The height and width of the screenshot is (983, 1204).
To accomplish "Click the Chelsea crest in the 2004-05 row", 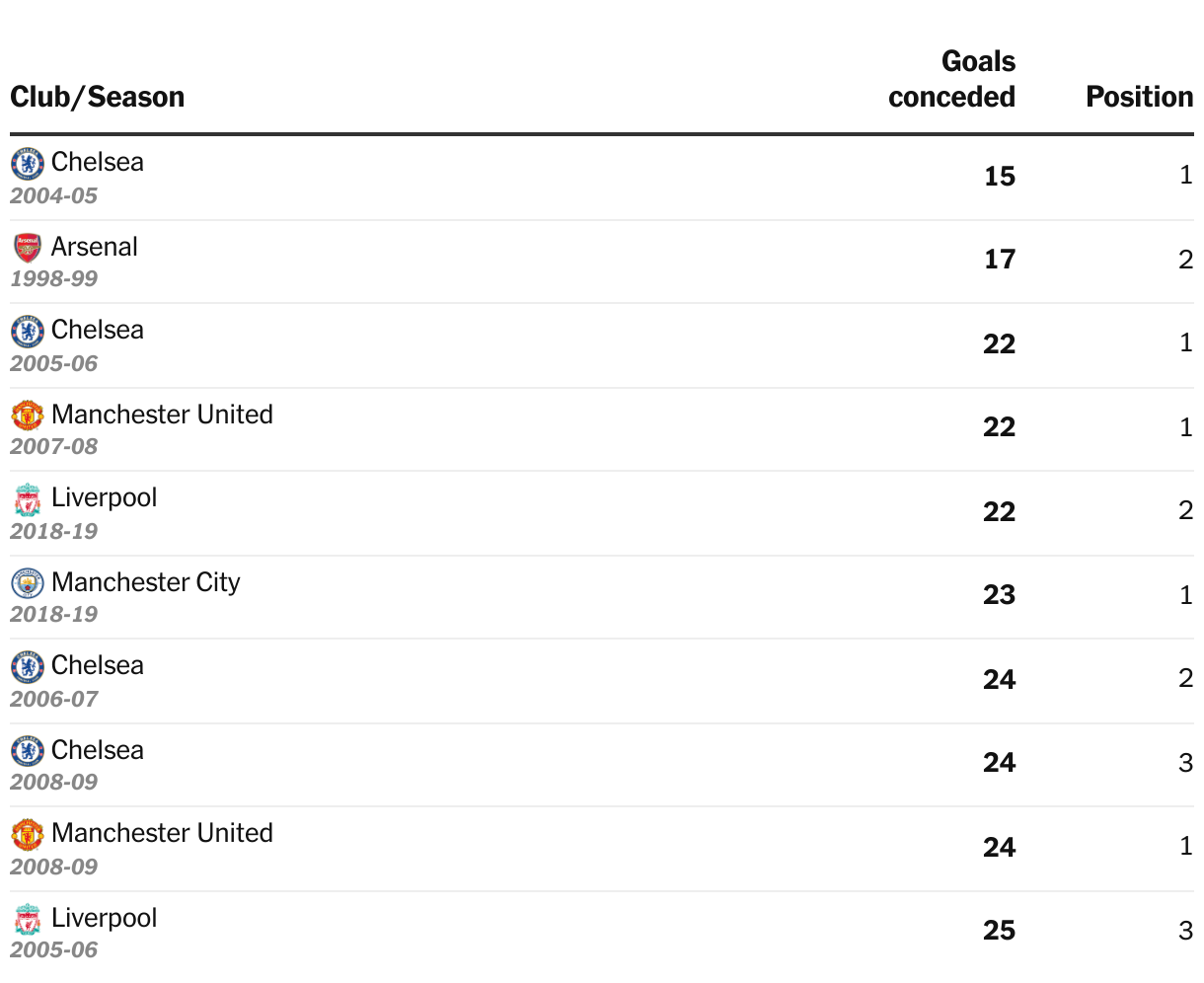I will pos(27,163).
